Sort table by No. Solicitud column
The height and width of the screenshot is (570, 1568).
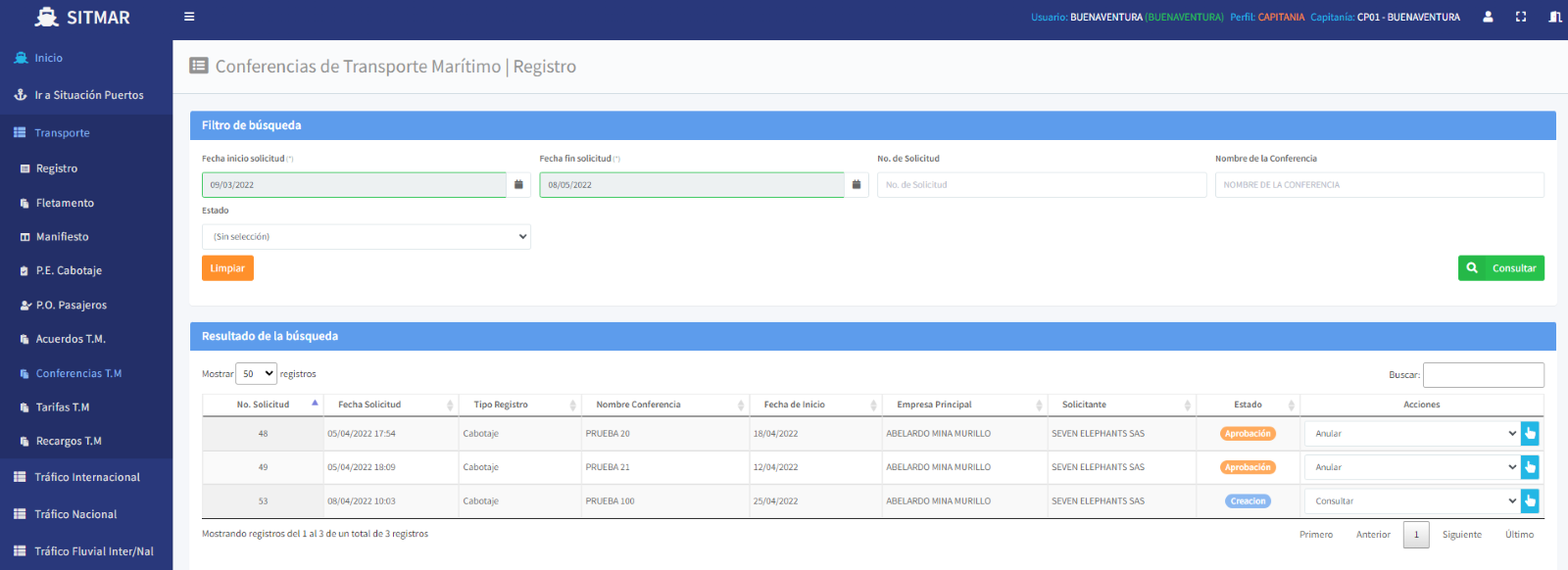(x=263, y=404)
